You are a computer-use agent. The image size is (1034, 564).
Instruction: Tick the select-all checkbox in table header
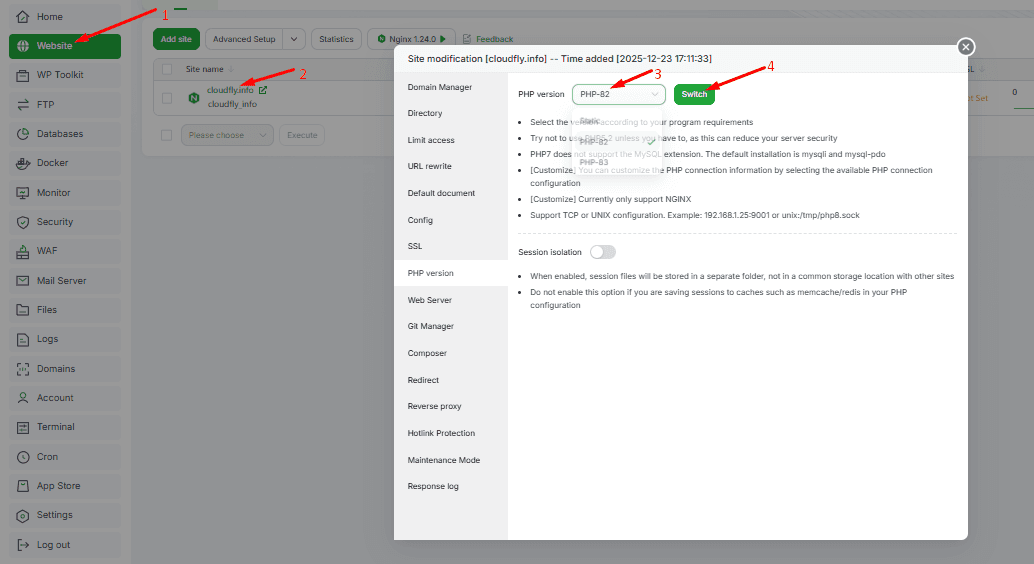point(167,70)
